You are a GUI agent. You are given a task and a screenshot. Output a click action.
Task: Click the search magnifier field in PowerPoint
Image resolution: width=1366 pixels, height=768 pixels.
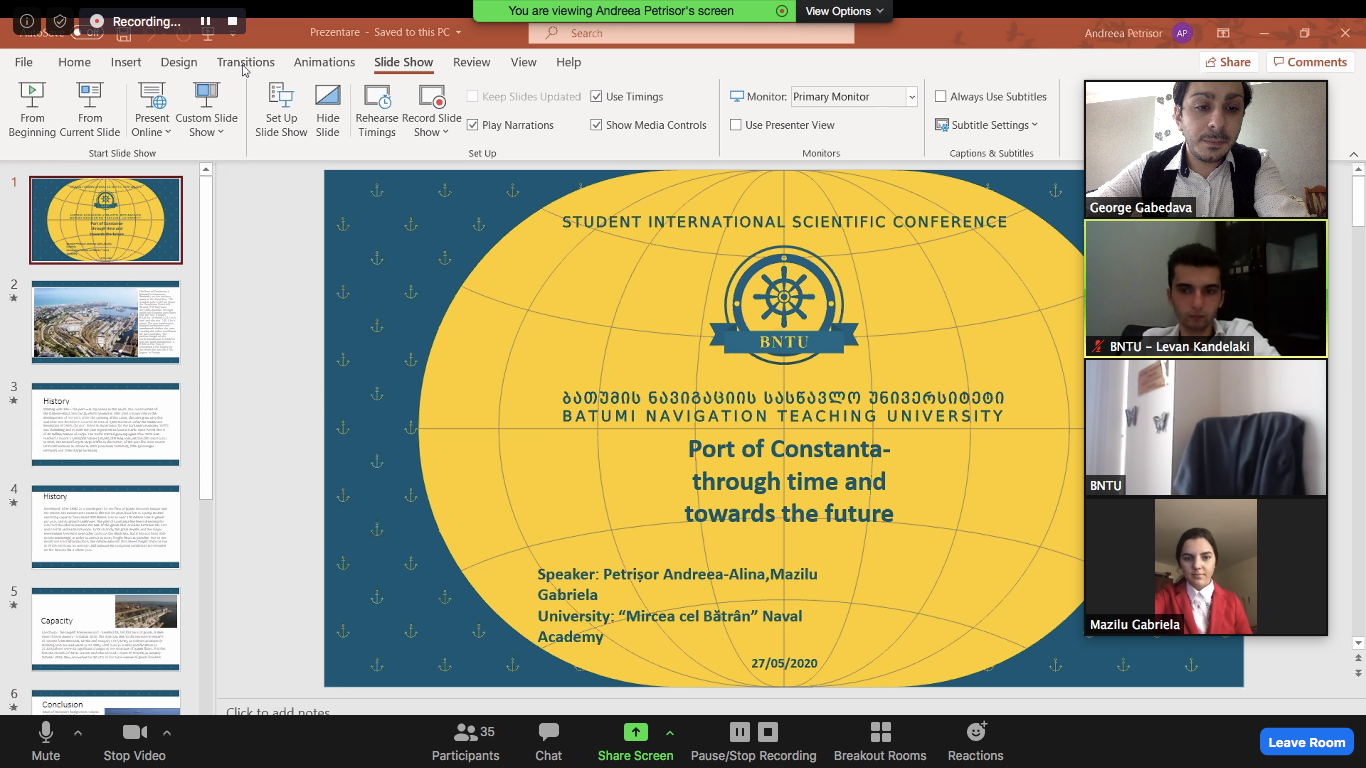tap(691, 33)
